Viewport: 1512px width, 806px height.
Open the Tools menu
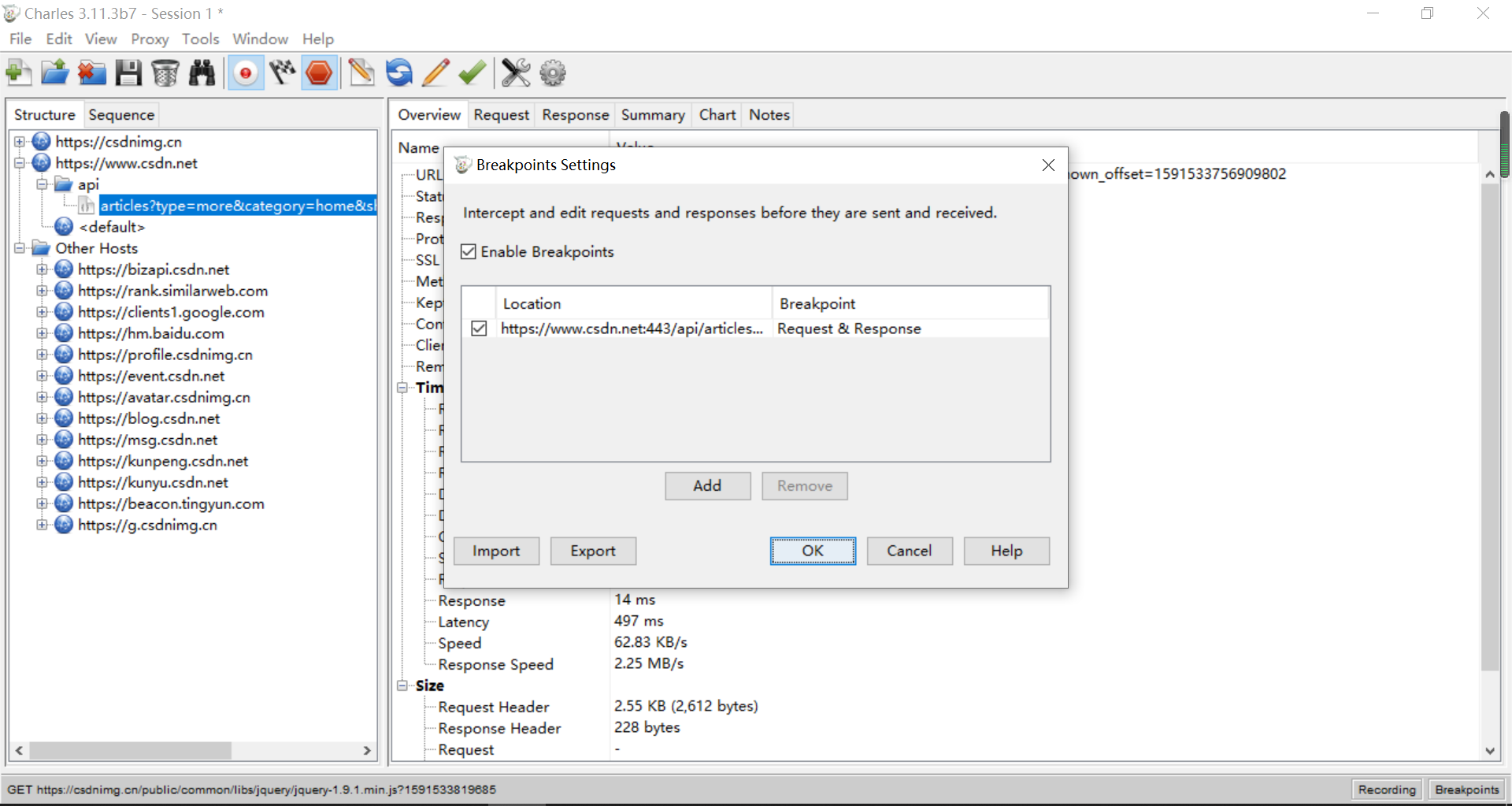click(201, 39)
